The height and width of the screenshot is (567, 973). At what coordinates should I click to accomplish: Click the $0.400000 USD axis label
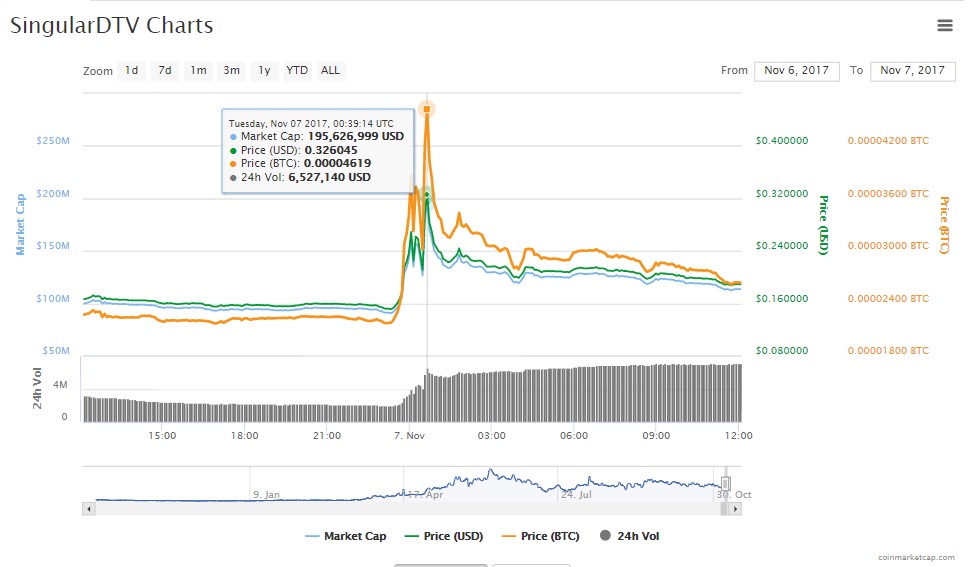tap(782, 141)
